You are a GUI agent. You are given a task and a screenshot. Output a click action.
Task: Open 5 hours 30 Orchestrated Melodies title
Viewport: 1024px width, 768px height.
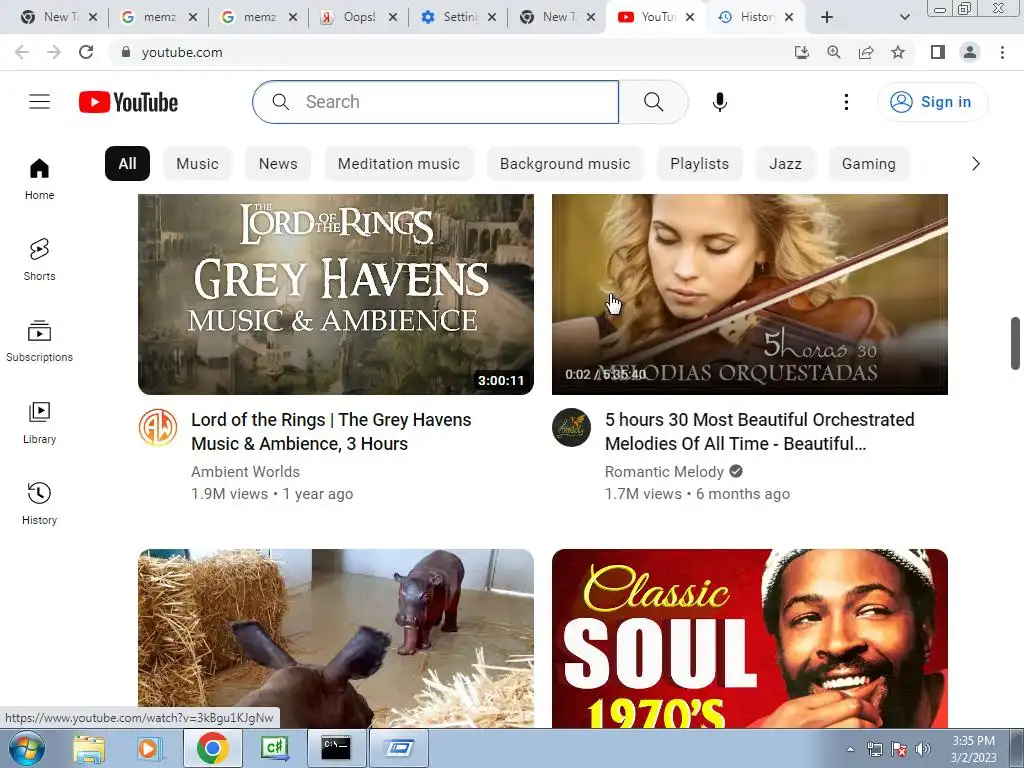point(760,432)
